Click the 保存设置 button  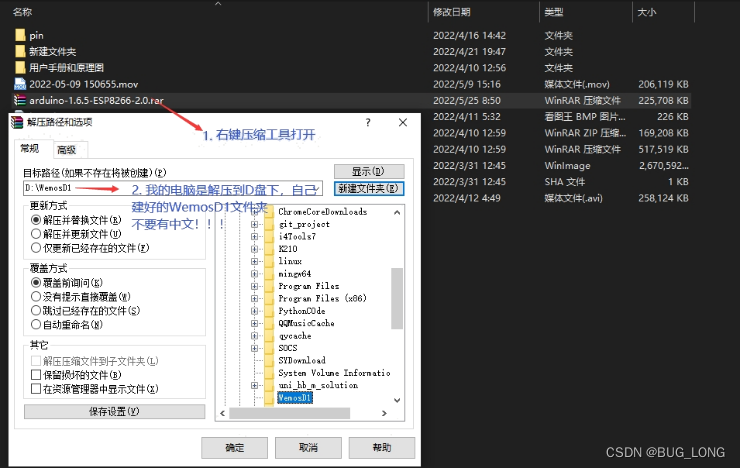click(x=114, y=411)
